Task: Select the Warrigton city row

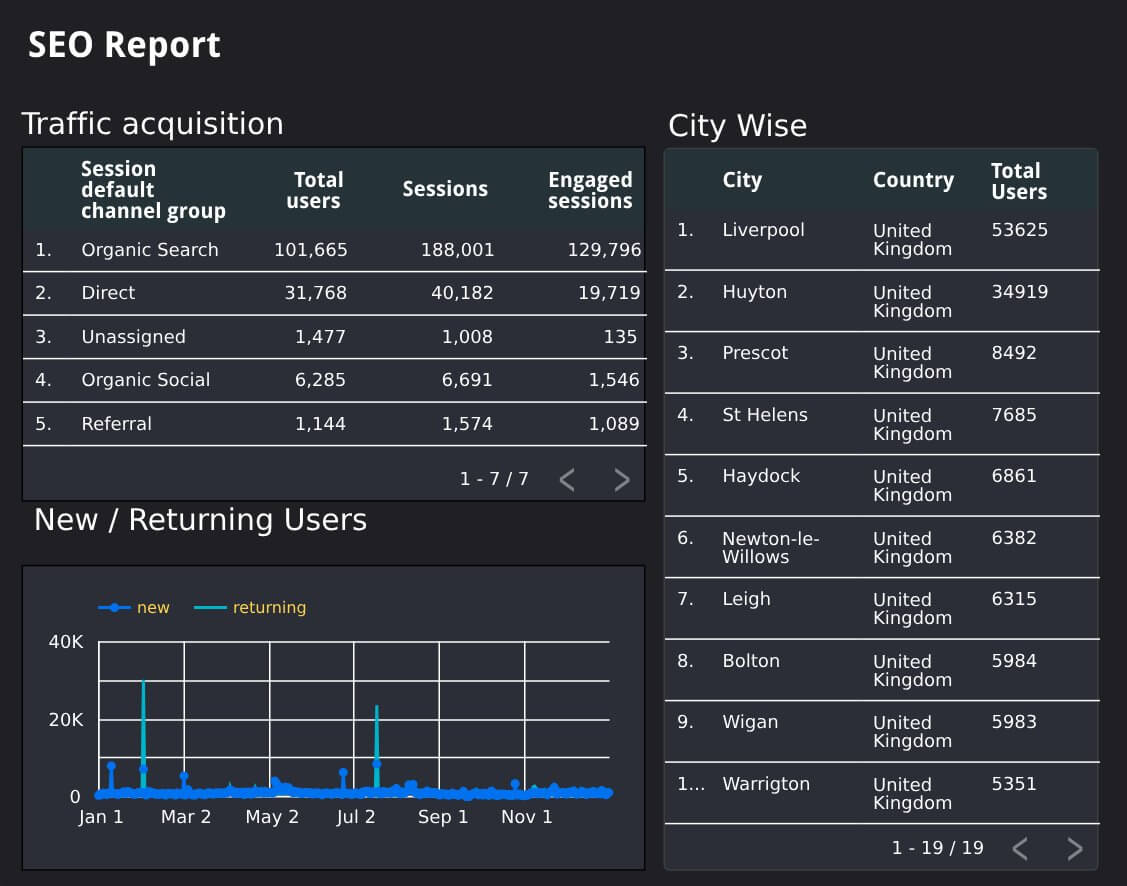Action: point(766,784)
